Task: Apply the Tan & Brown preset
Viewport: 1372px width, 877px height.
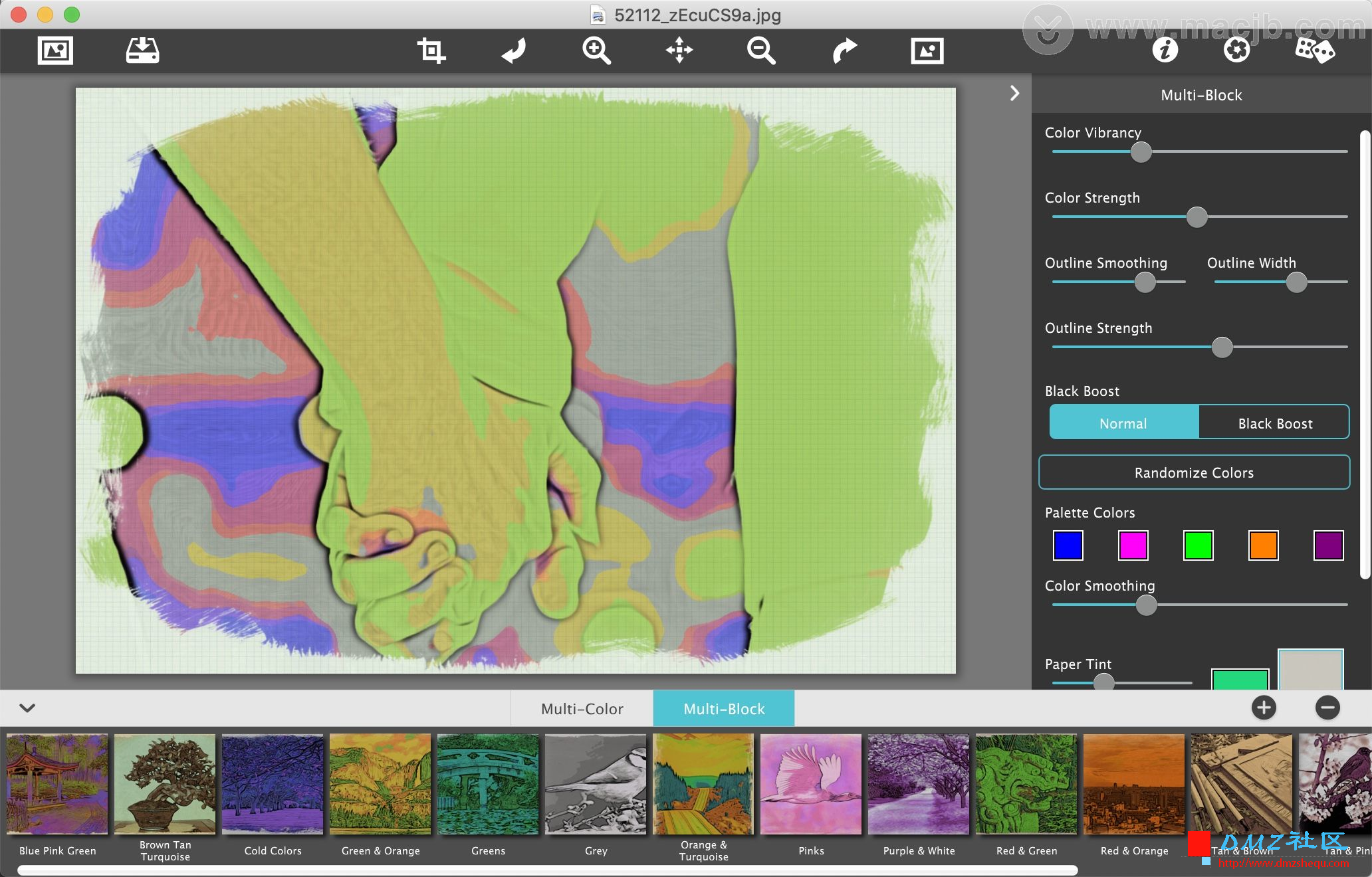Action: click(x=1242, y=784)
